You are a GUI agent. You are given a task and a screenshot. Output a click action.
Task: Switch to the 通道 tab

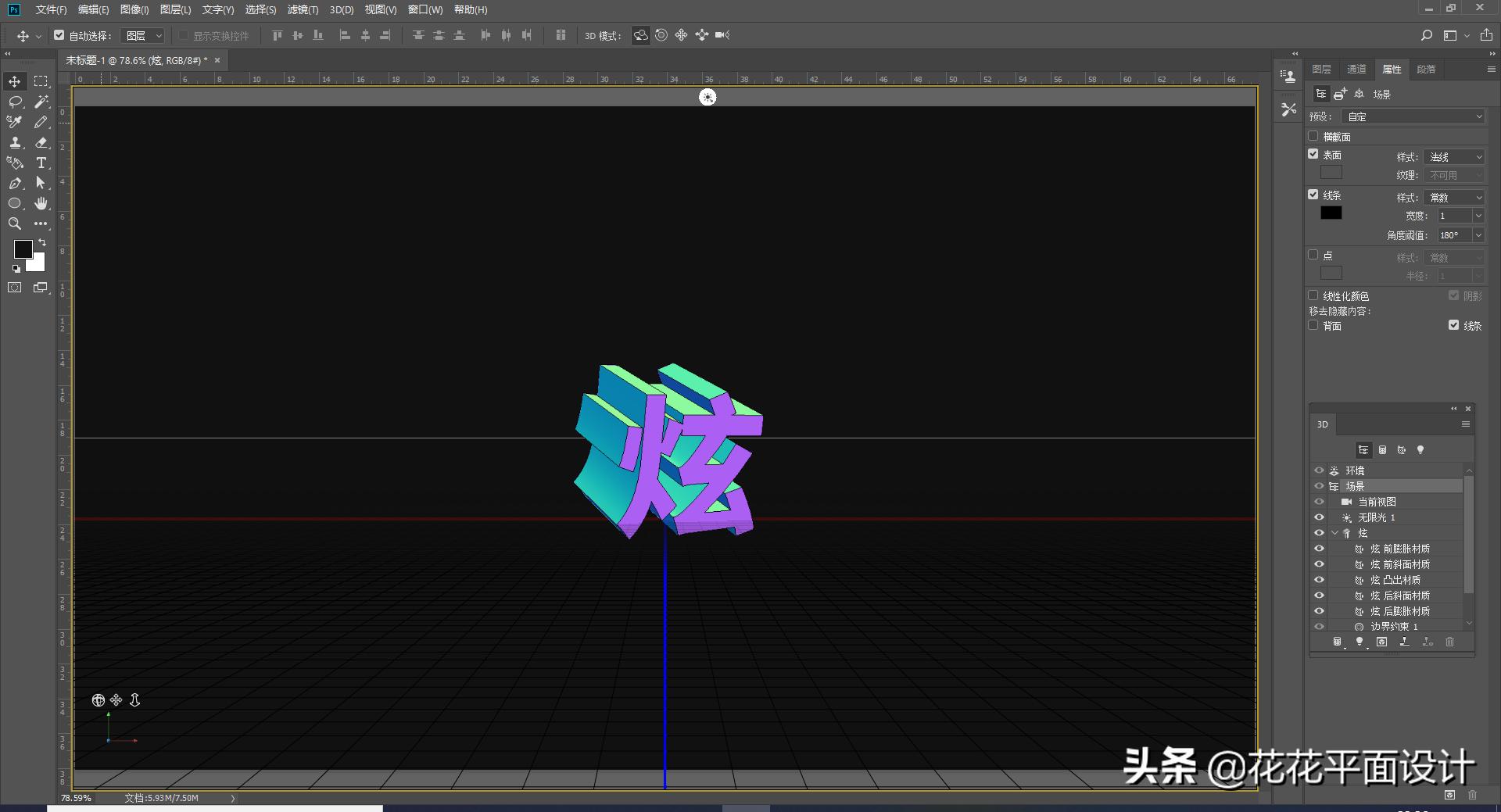click(x=1356, y=69)
